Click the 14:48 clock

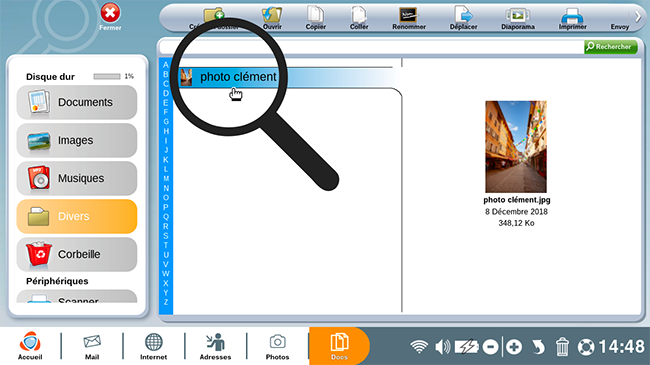(x=621, y=347)
